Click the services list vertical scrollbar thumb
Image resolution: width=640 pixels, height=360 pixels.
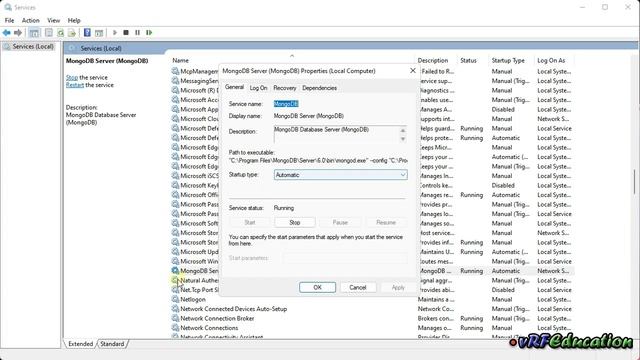634,182
